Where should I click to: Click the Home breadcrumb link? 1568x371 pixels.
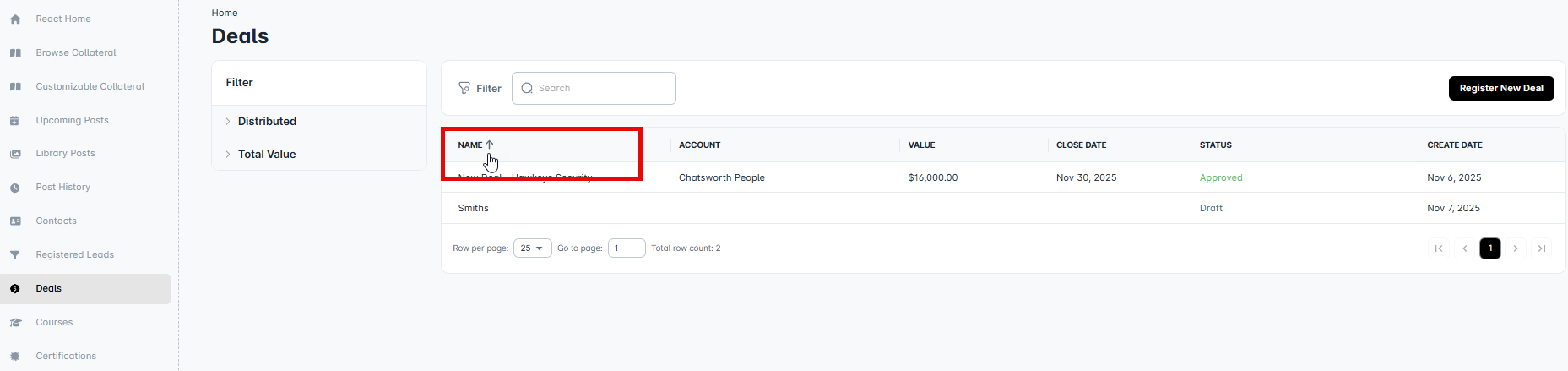(x=225, y=13)
